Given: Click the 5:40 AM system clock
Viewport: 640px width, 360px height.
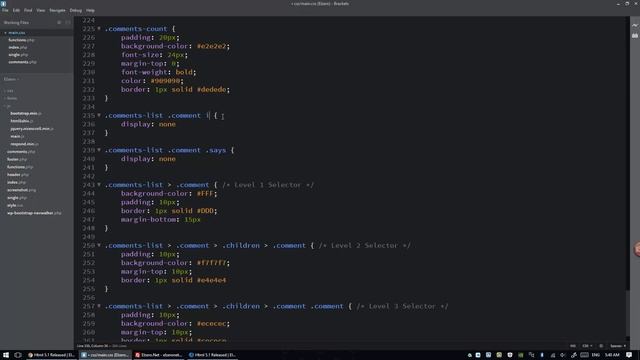Looking at the screenshot, I should [612, 355].
